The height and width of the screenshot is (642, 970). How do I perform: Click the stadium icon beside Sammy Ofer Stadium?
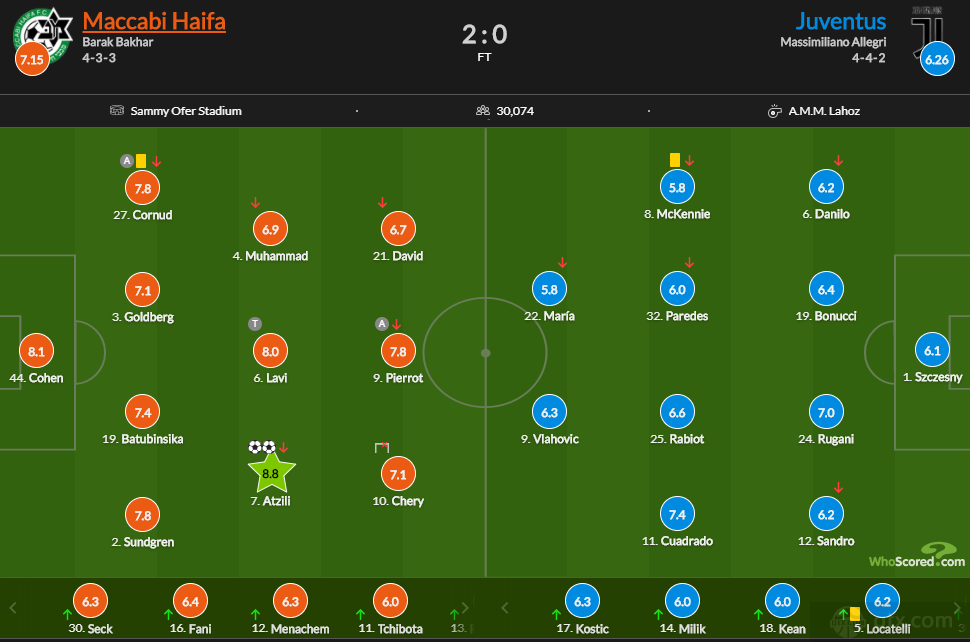pyautogui.click(x=117, y=111)
